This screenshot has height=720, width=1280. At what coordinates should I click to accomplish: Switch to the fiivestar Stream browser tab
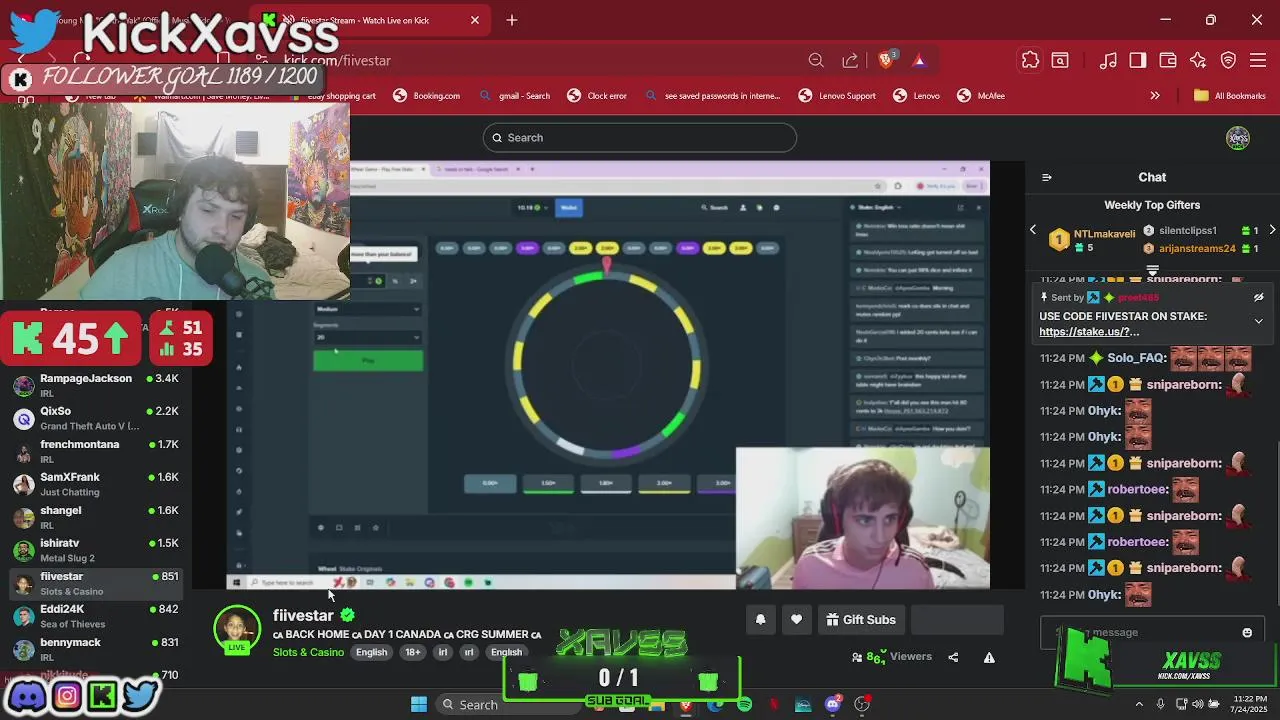[370, 20]
